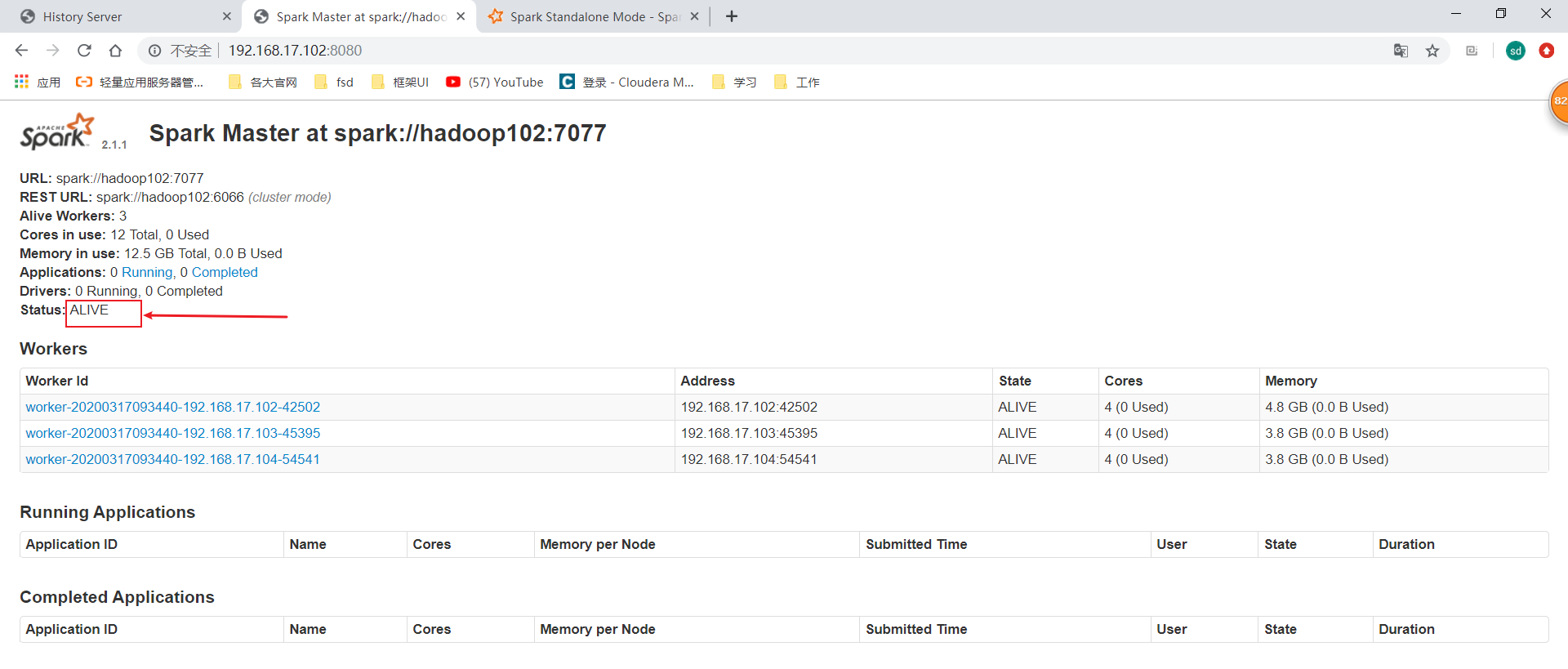Open the reading list icon in toolbar
The width and height of the screenshot is (1568, 669).
tap(1472, 51)
